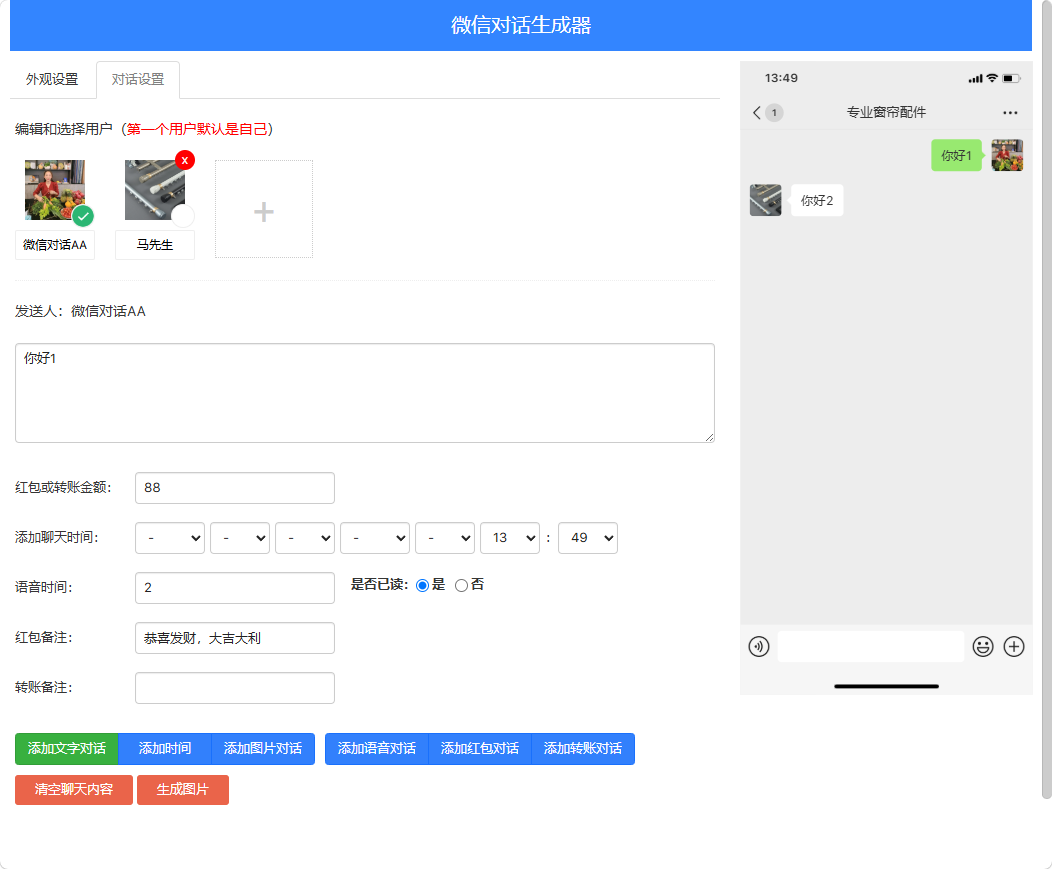This screenshot has height=869, width=1052.
Task: Tap the voice input icon in phone preview
Action: coord(759,647)
